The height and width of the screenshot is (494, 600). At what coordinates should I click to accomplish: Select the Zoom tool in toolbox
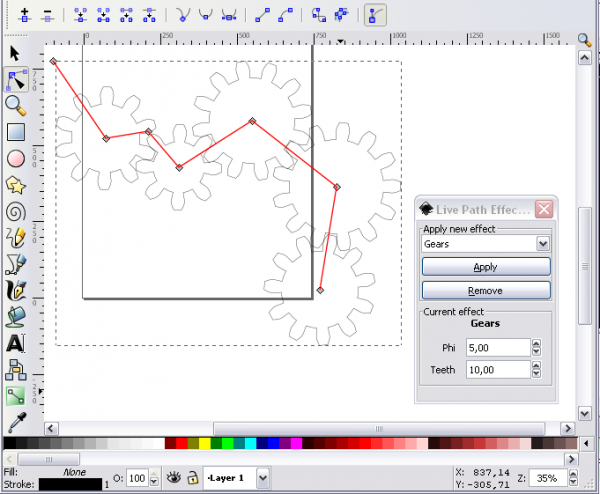tap(16, 106)
